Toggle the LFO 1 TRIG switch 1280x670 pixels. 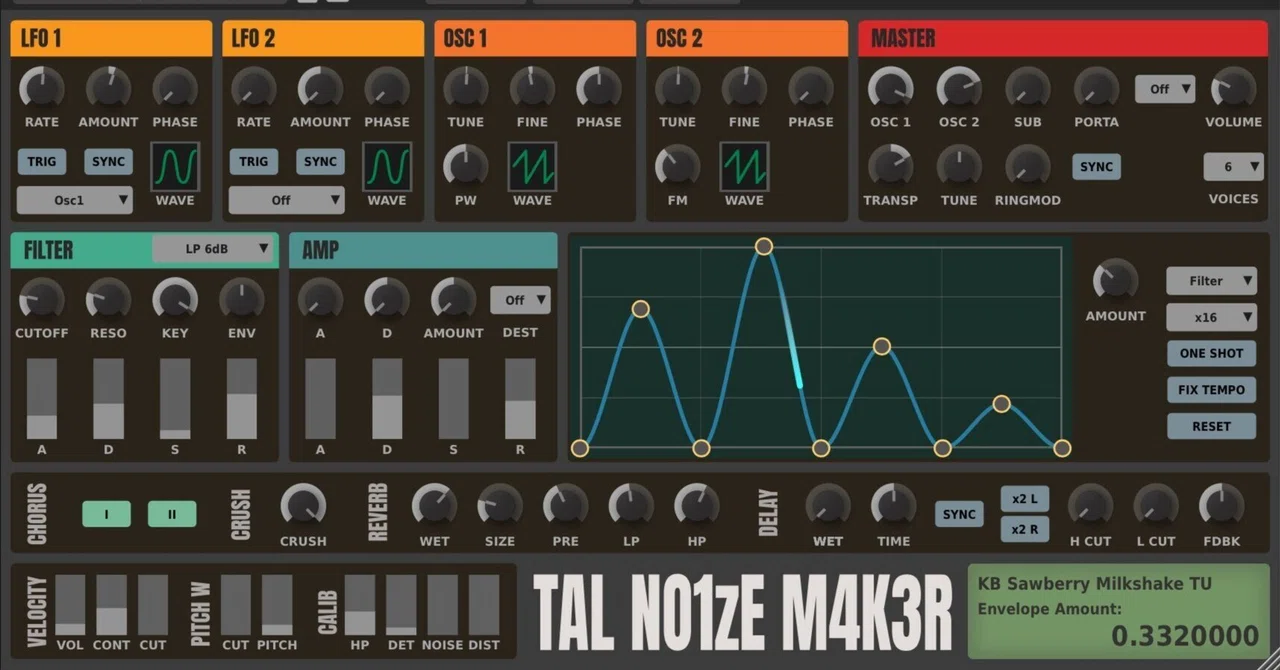tap(42, 162)
